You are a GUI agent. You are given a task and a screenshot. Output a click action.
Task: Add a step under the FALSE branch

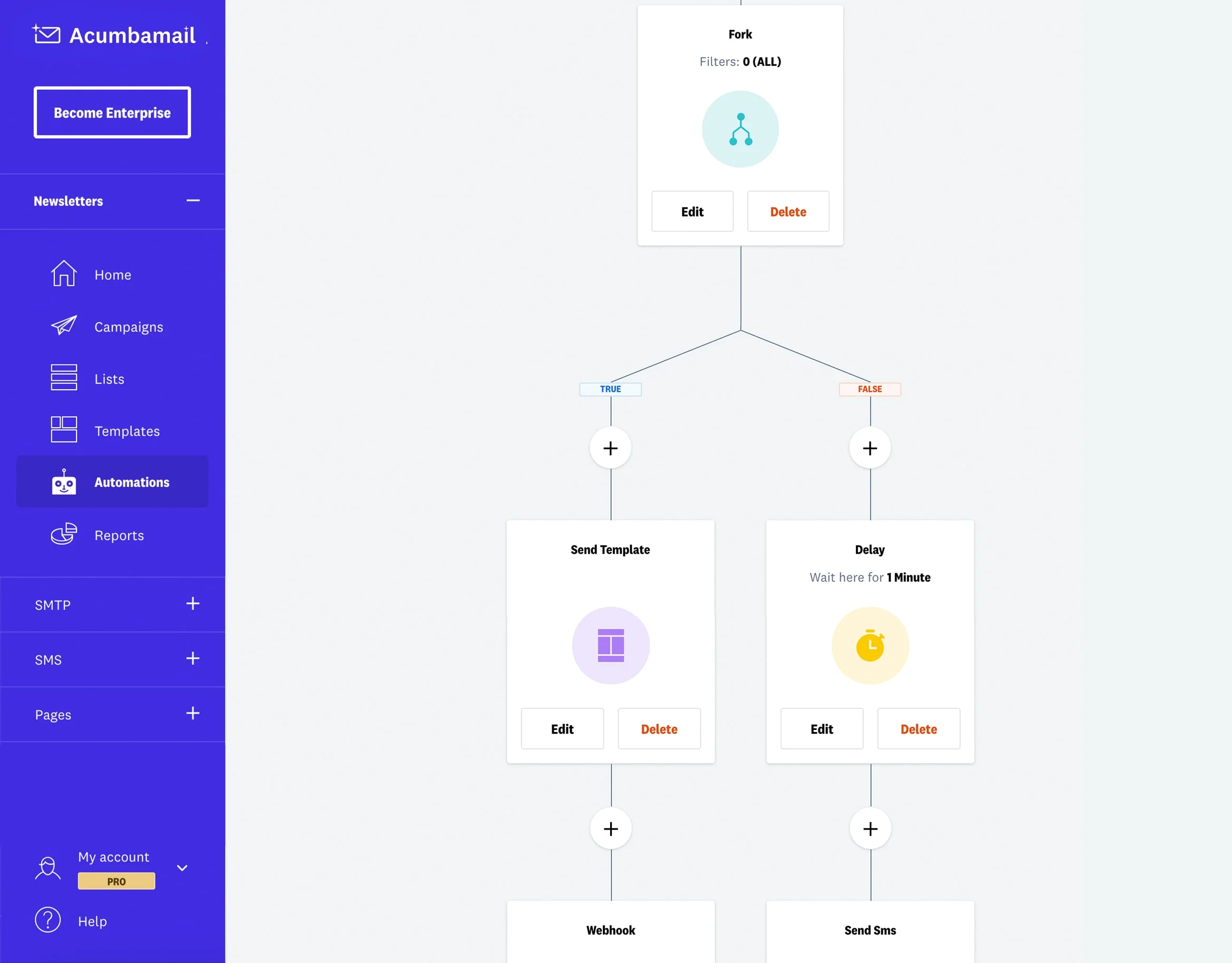pos(870,448)
